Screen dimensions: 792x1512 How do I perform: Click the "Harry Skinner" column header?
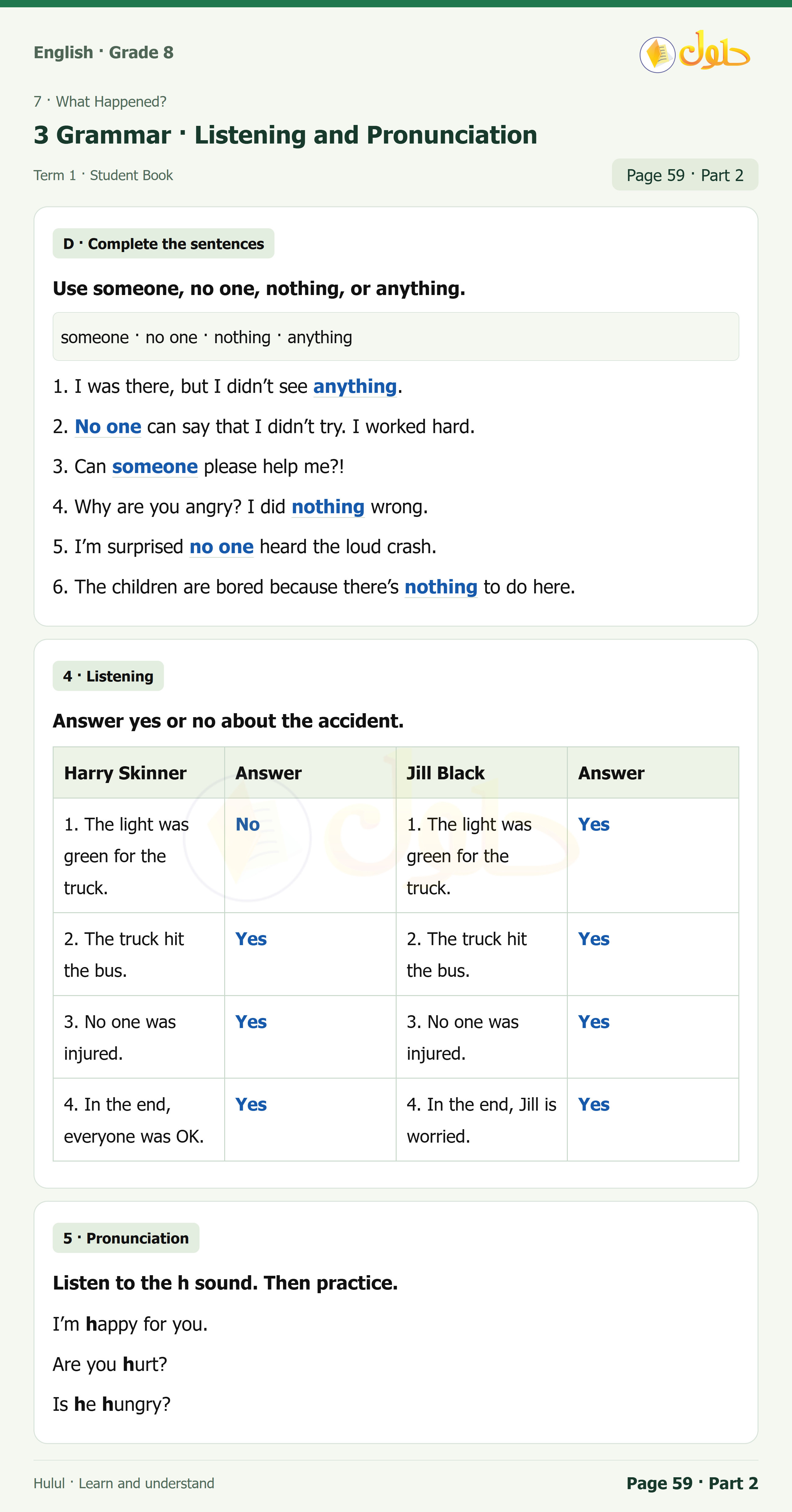(139, 773)
